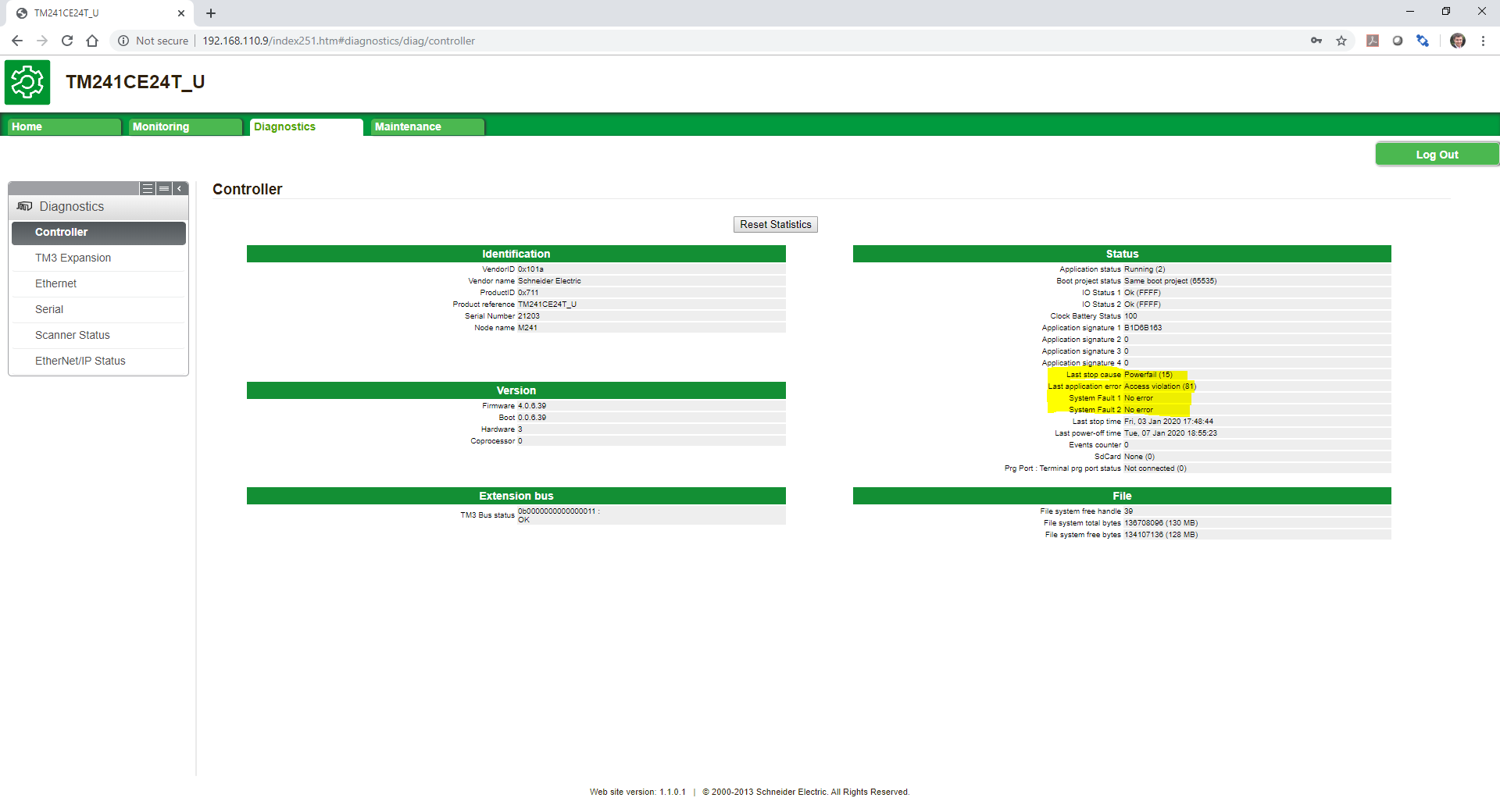Screen dimensions: 1500x812
Task: Click the Identification section header
Action: [x=516, y=254]
